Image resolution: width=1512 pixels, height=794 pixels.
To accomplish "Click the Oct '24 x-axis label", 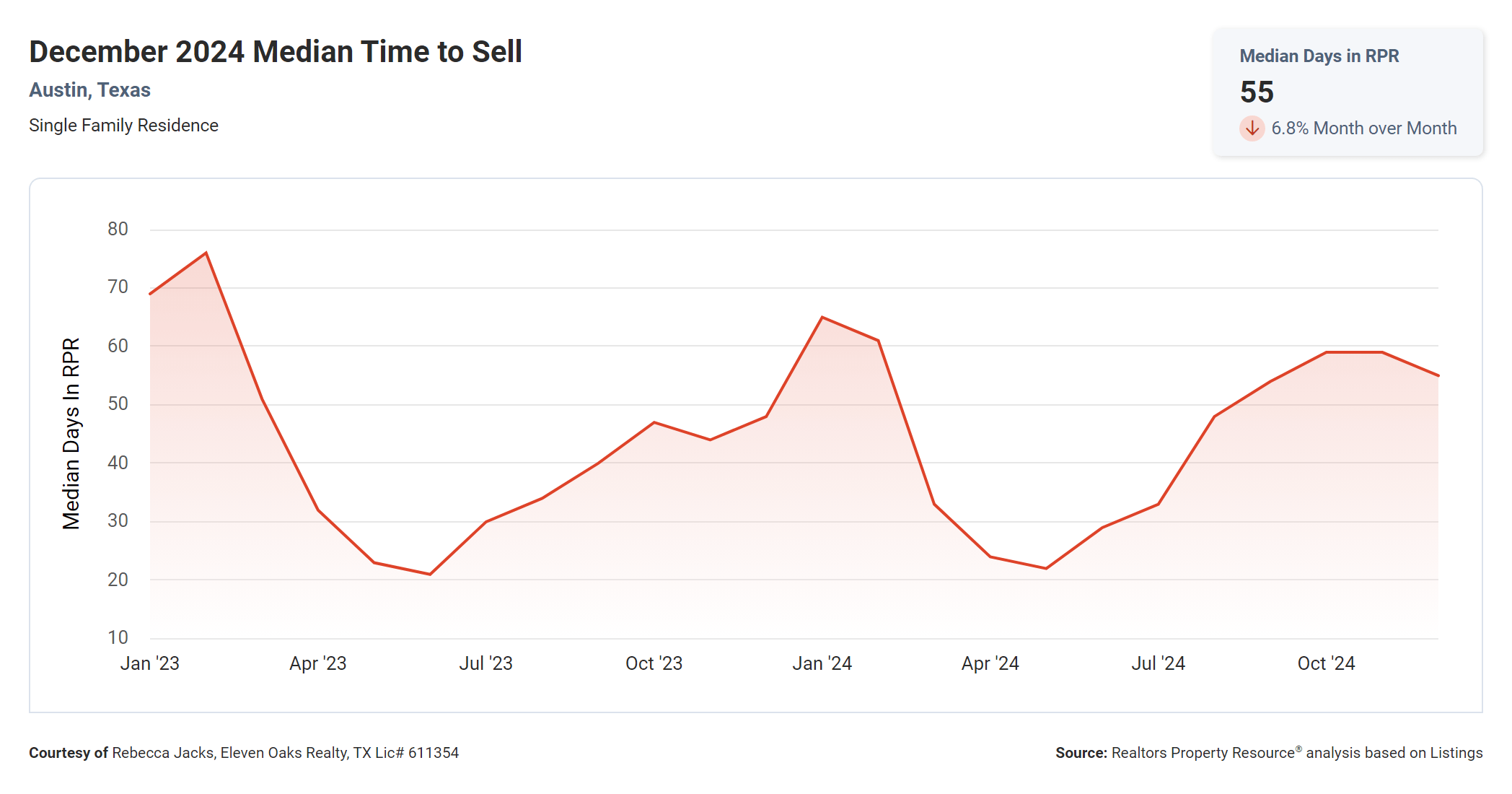I will point(1326,663).
